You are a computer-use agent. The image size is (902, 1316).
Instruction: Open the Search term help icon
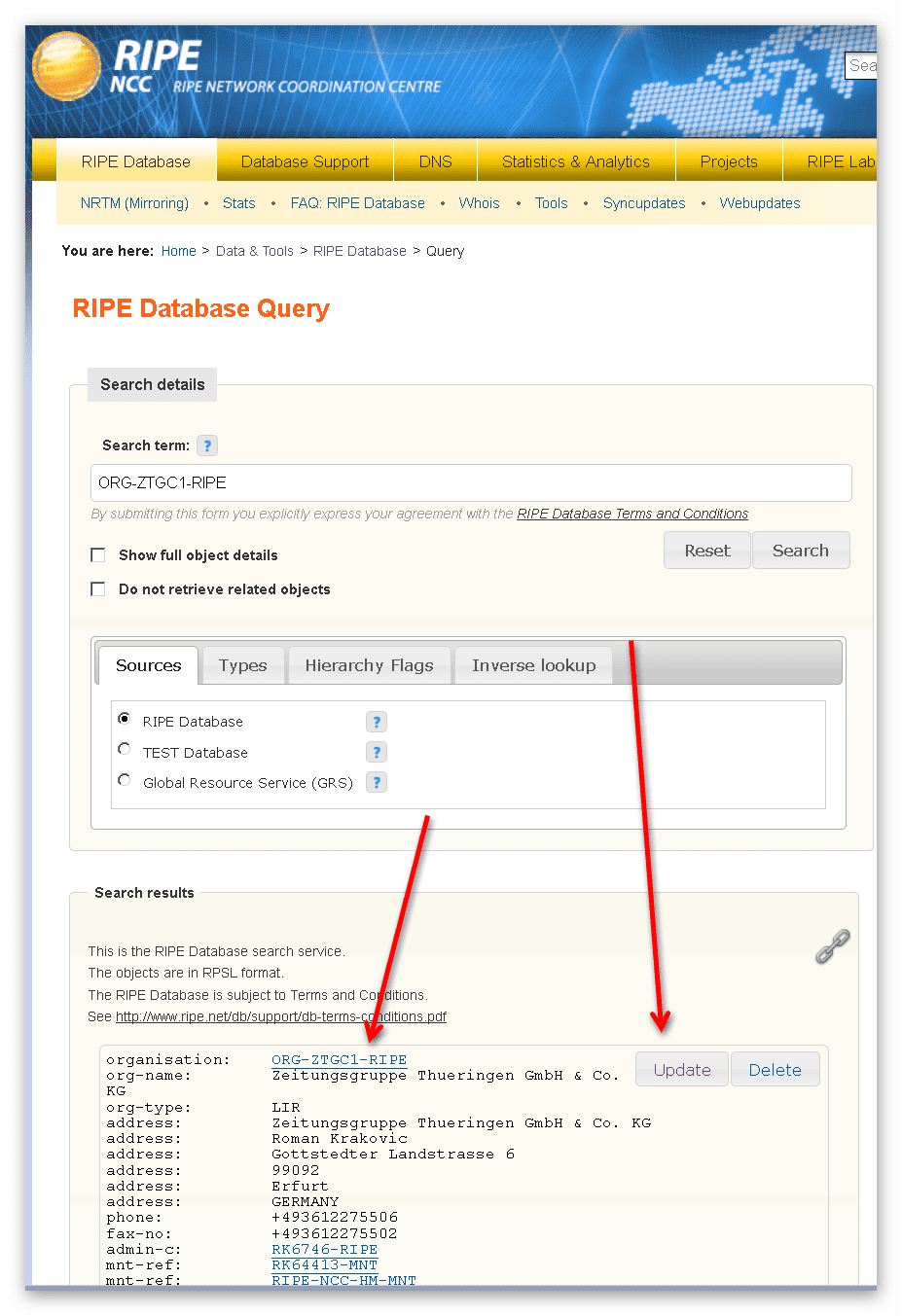207,445
